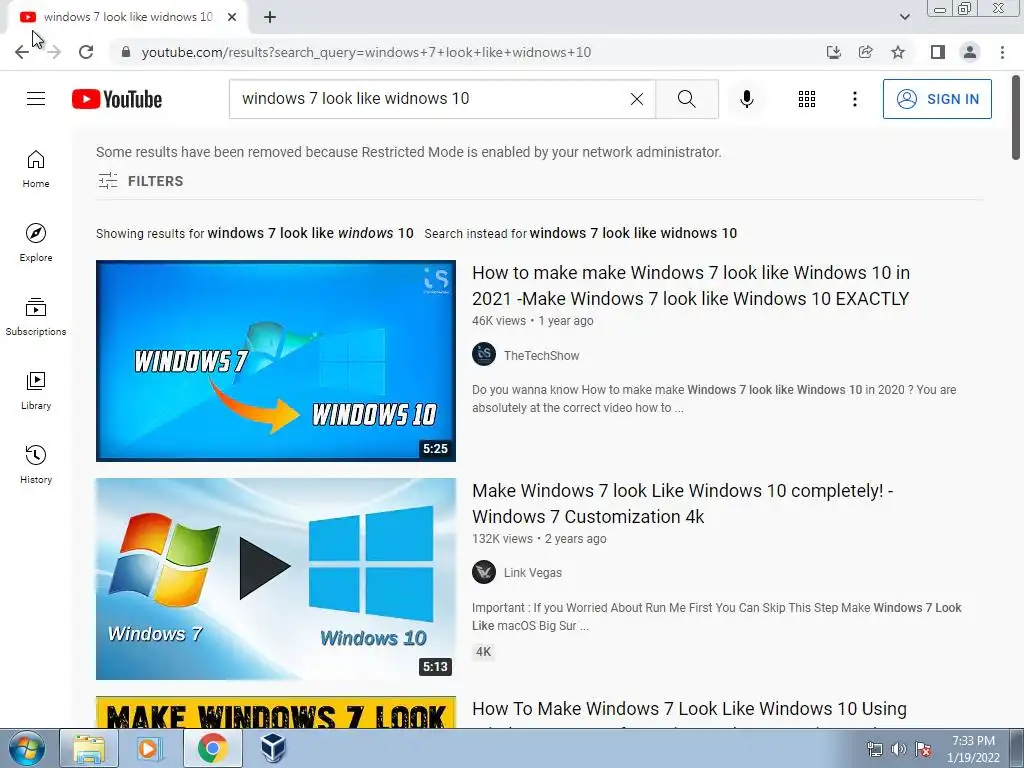
Task: Click the 5:13 duration badge
Action: [x=435, y=667]
